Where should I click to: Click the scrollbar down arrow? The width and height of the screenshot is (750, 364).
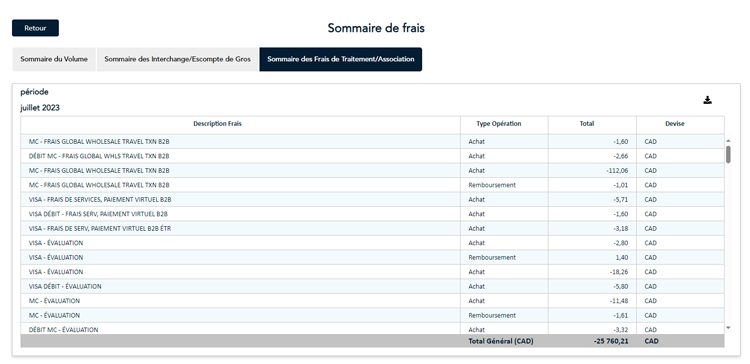pyautogui.click(x=728, y=328)
